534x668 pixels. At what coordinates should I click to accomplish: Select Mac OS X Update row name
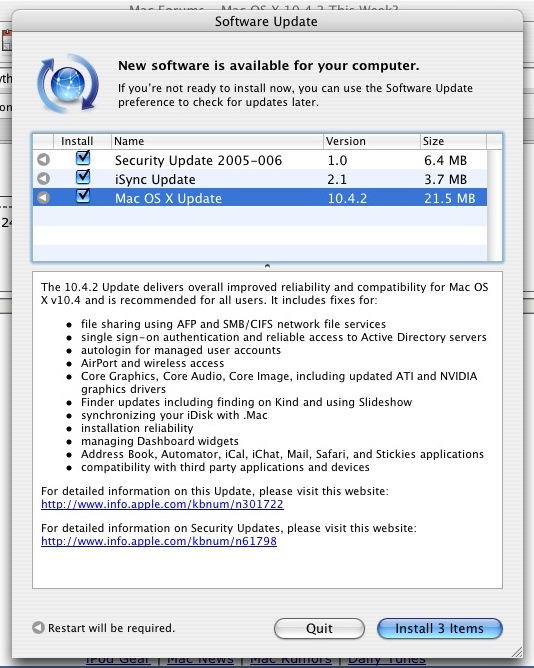pos(168,198)
